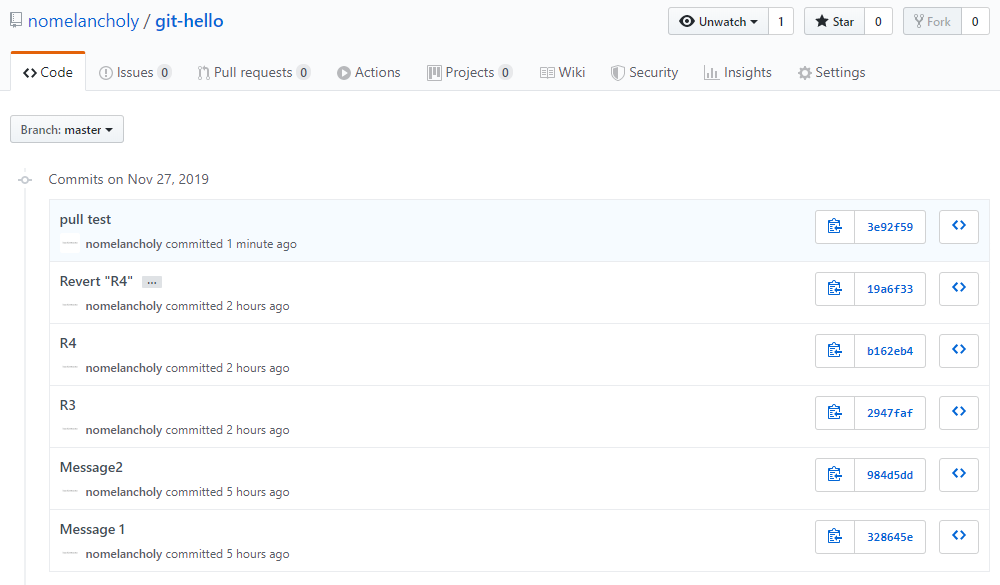This screenshot has width=1000, height=585.
Task: Click avatar next to pull test commit author
Action: [x=70, y=244]
